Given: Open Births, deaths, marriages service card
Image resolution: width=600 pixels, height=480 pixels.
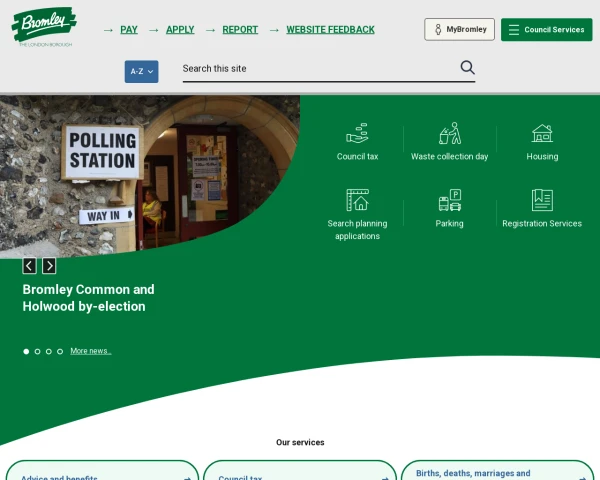Looking at the screenshot, I should coord(497,470).
